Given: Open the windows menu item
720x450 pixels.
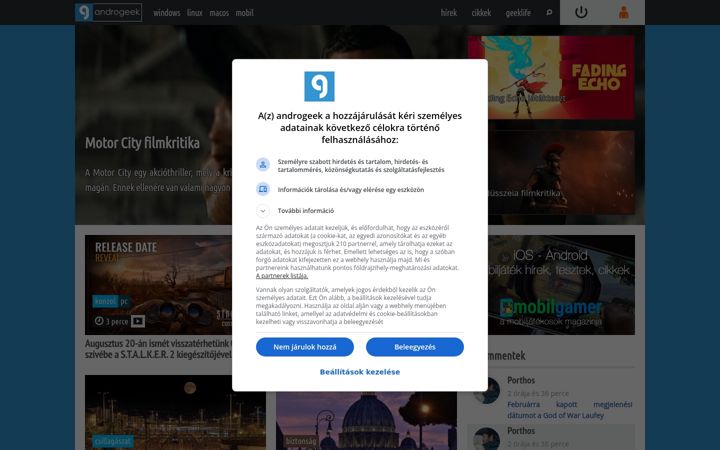Looking at the screenshot, I should [x=167, y=13].
